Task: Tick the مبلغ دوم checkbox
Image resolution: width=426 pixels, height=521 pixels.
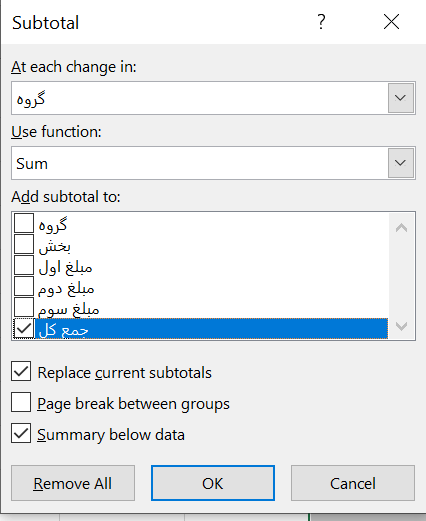Action: 24,286
